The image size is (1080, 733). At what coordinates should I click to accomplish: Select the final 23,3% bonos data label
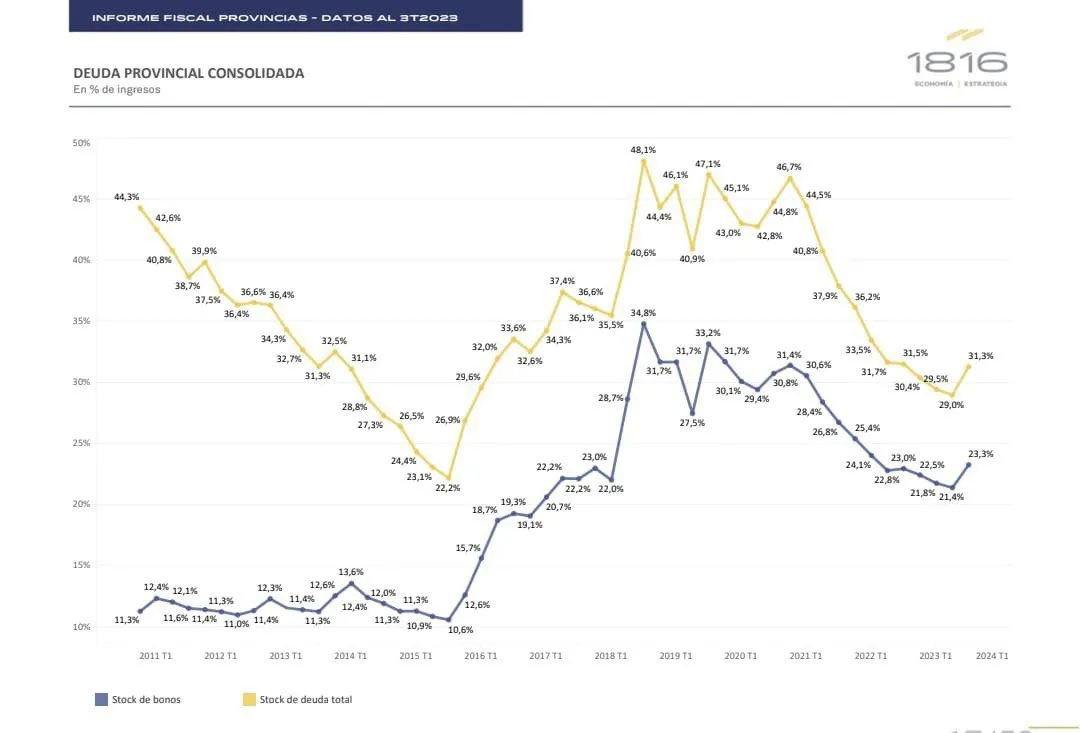[980, 454]
